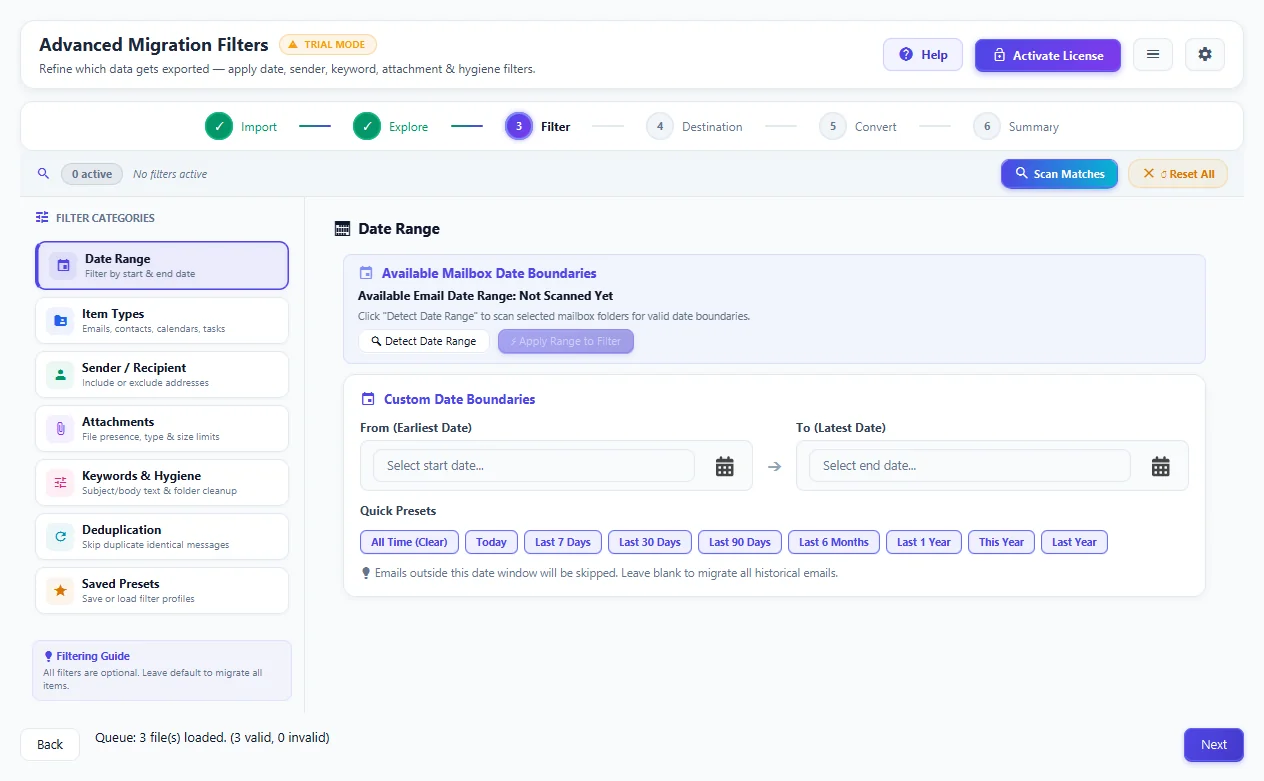
Task: Click the Help button
Action: (x=923, y=55)
